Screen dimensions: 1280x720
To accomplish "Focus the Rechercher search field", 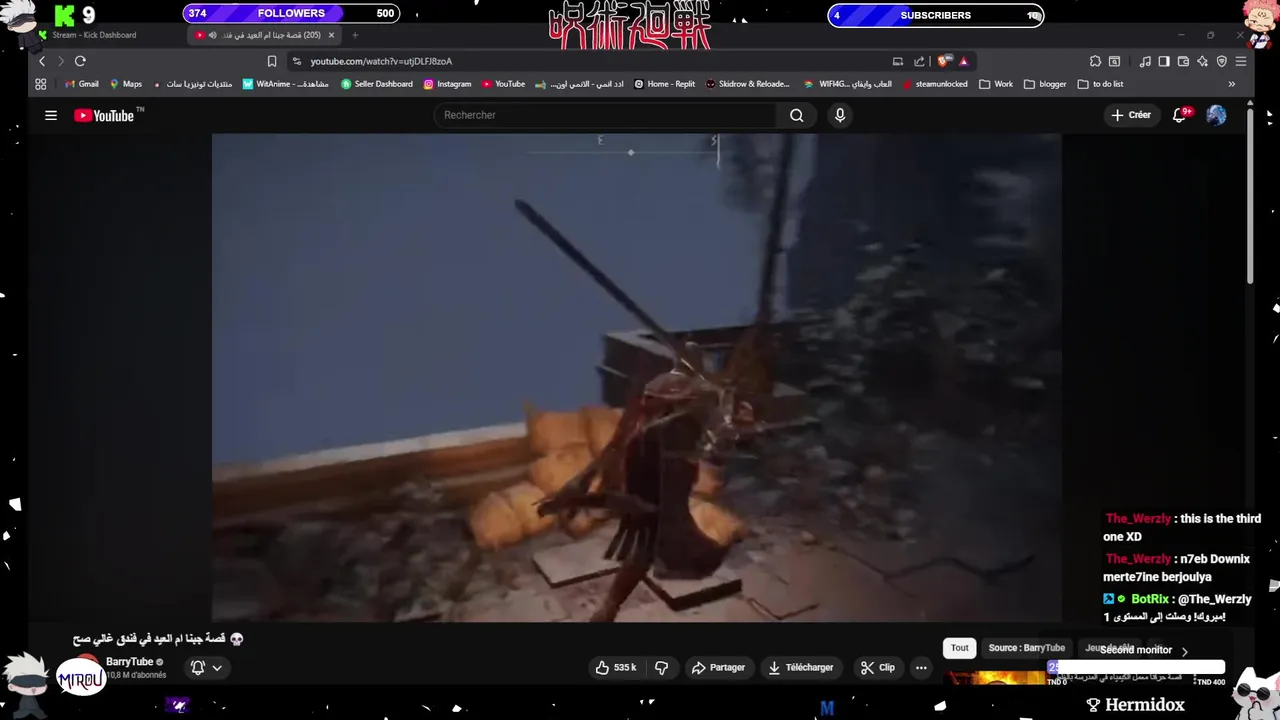I will click(607, 115).
